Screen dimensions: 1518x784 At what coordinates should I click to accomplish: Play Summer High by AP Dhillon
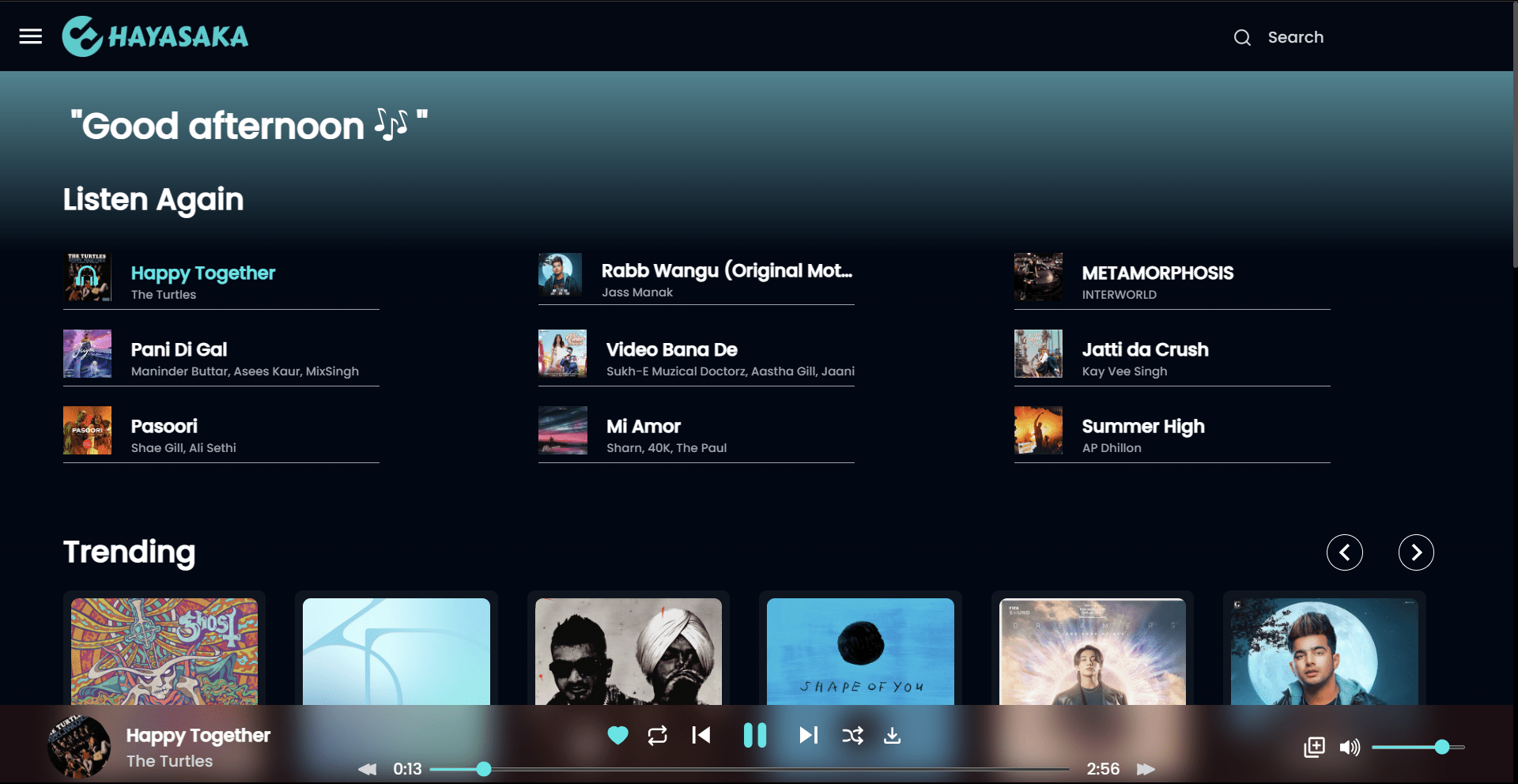click(1142, 427)
